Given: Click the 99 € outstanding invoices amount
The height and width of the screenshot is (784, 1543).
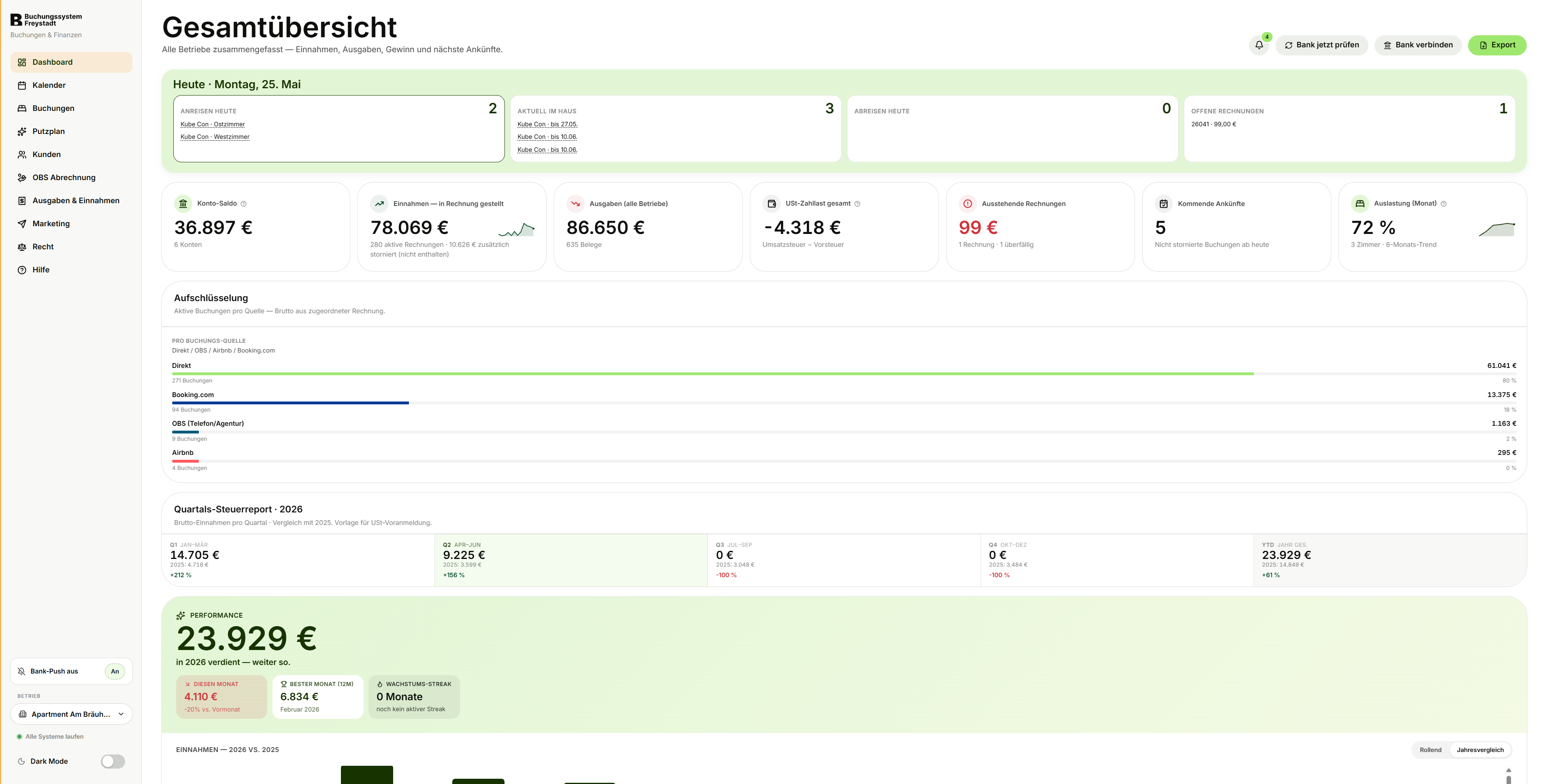Looking at the screenshot, I should coord(978,227).
